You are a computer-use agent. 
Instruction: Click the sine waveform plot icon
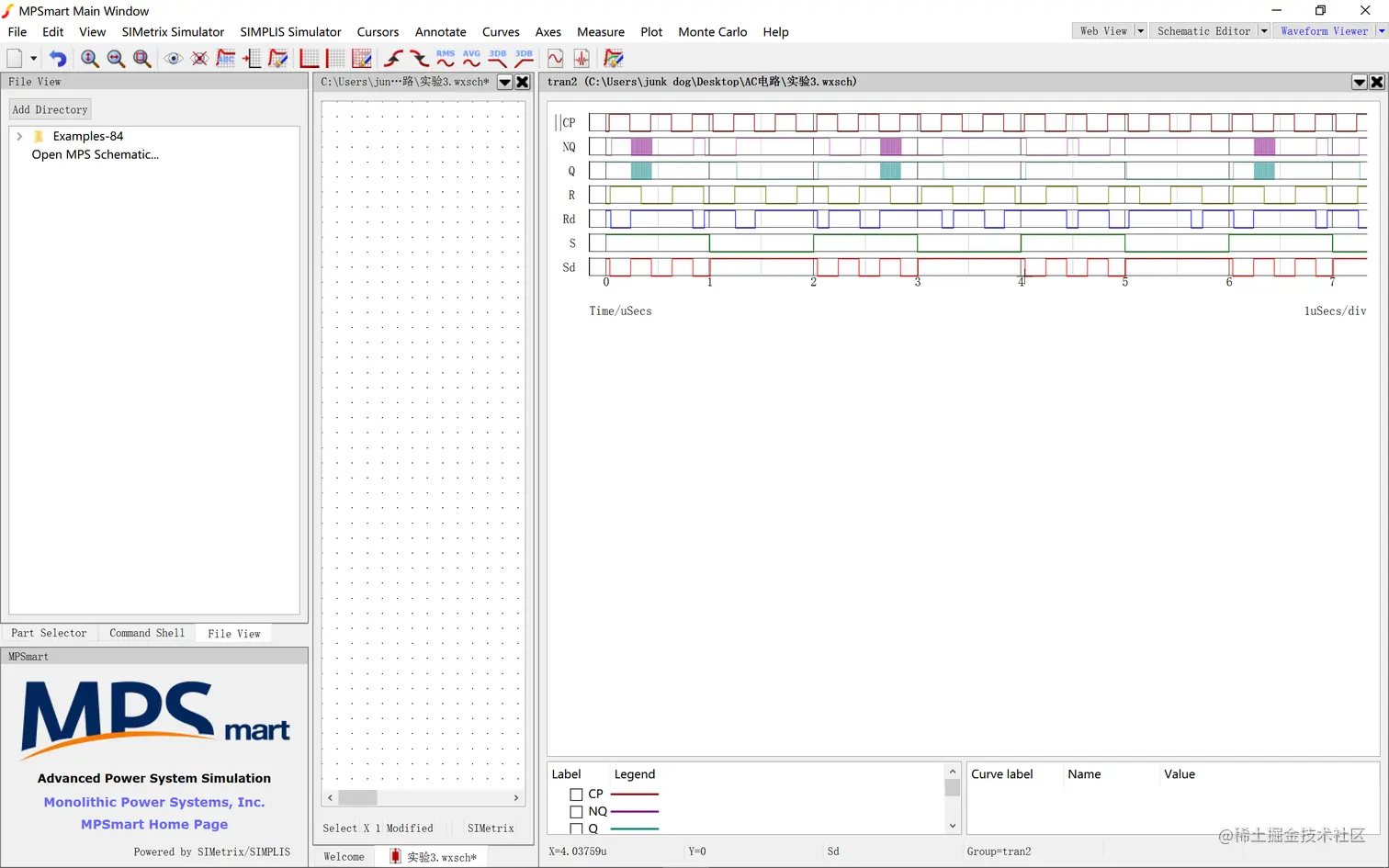tap(556, 59)
